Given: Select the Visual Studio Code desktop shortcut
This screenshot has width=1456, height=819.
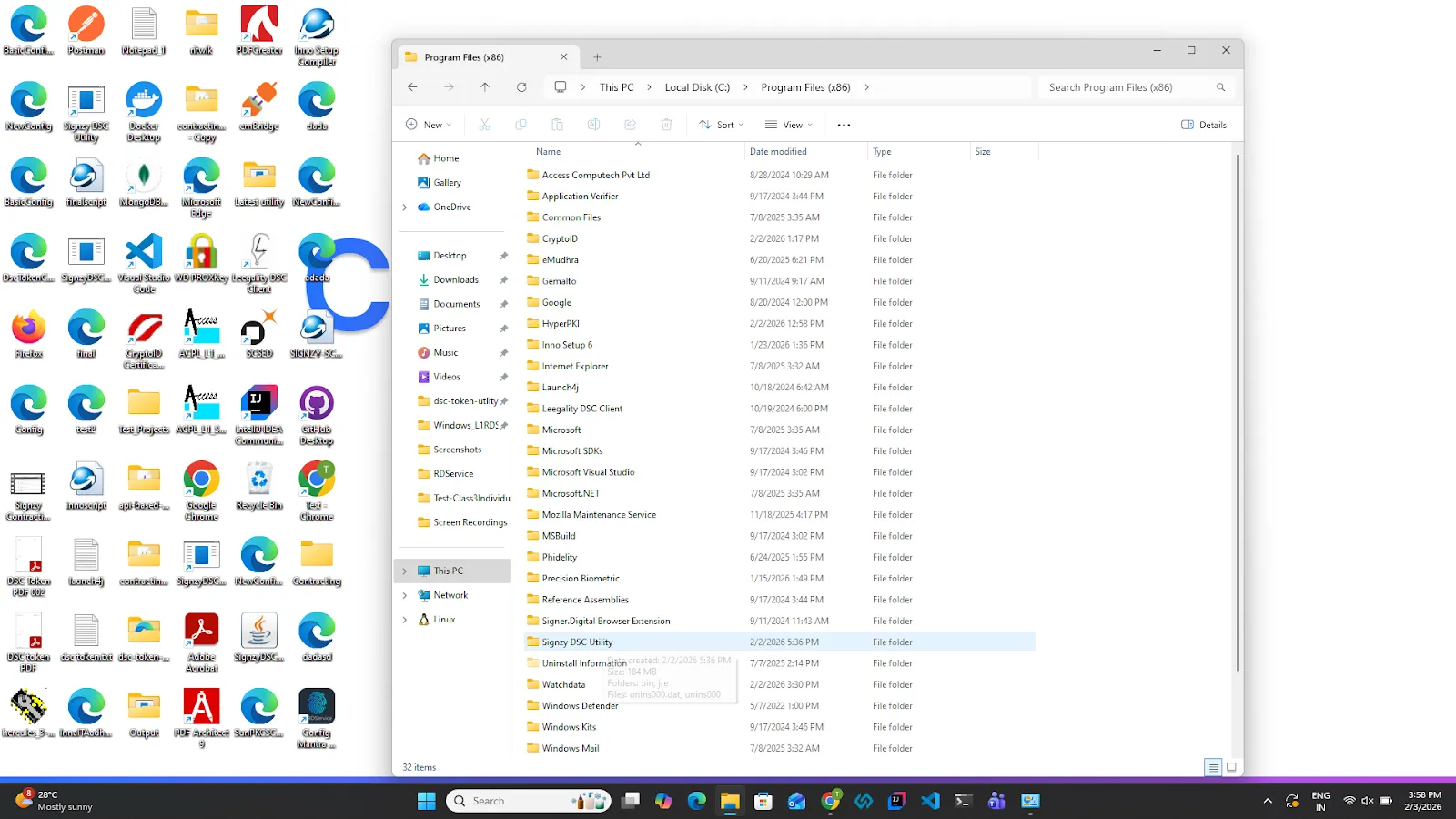Looking at the screenshot, I should [144, 264].
